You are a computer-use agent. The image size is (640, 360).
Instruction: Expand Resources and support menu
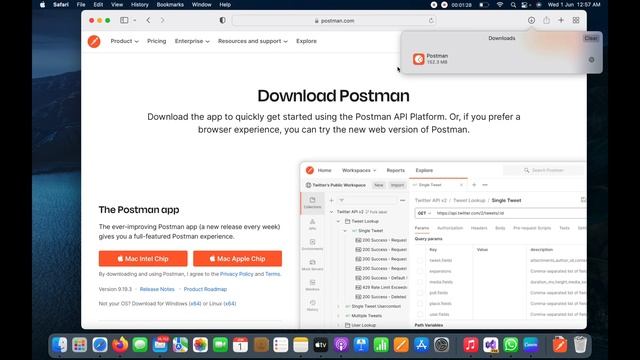(x=253, y=41)
